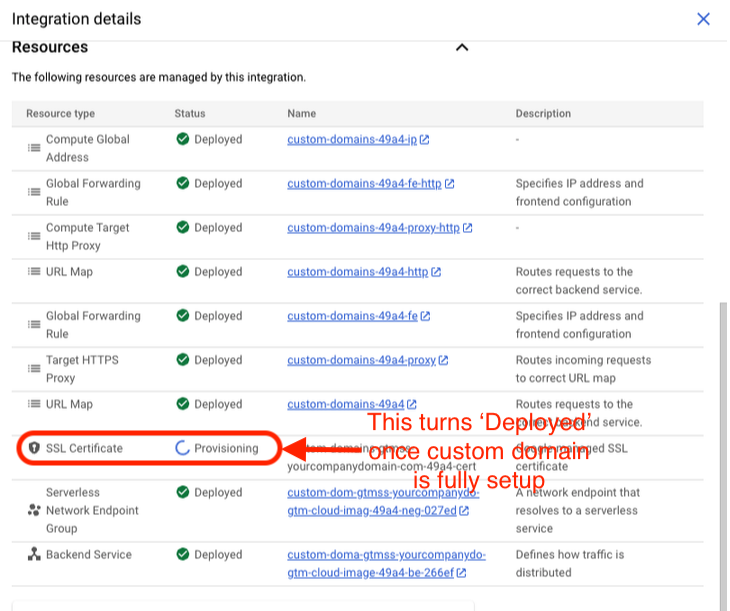The height and width of the screenshot is (611, 730).
Task: Open custom-domains-49a4-fe-http link
Action: coord(364,184)
